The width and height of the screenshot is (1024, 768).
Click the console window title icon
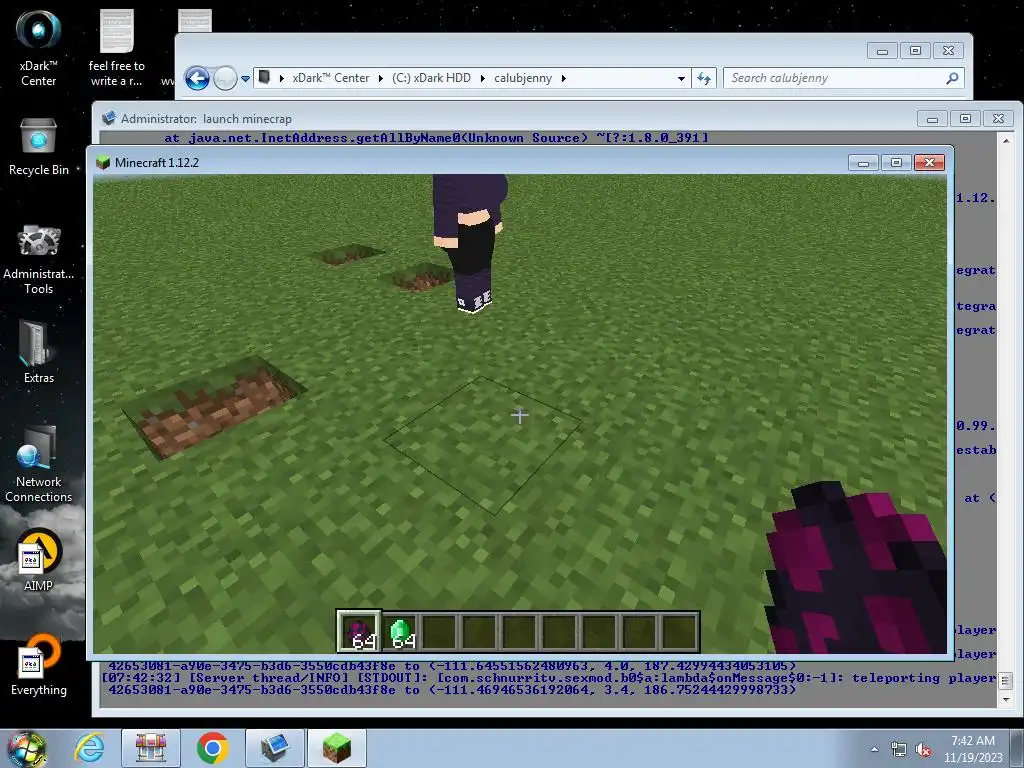click(x=108, y=118)
